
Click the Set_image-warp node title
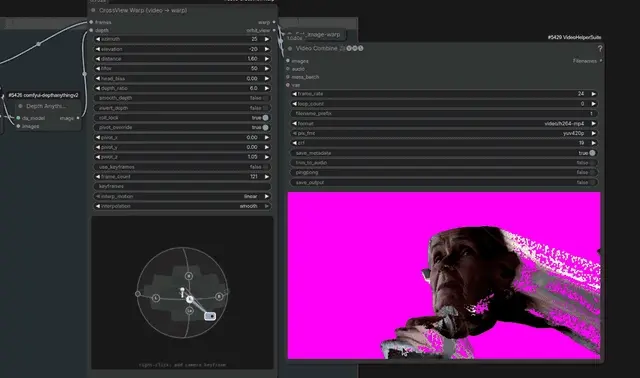[x=318, y=35]
